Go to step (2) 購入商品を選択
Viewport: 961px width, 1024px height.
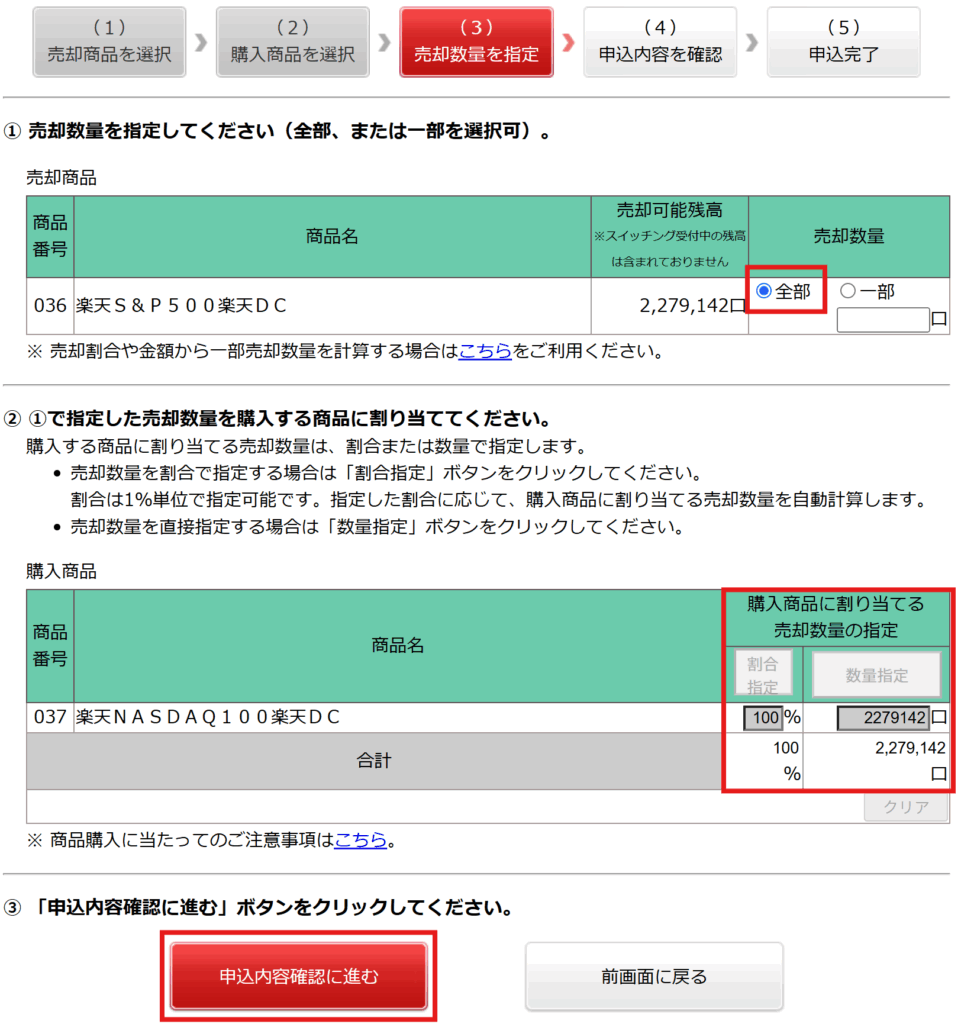coord(292,42)
